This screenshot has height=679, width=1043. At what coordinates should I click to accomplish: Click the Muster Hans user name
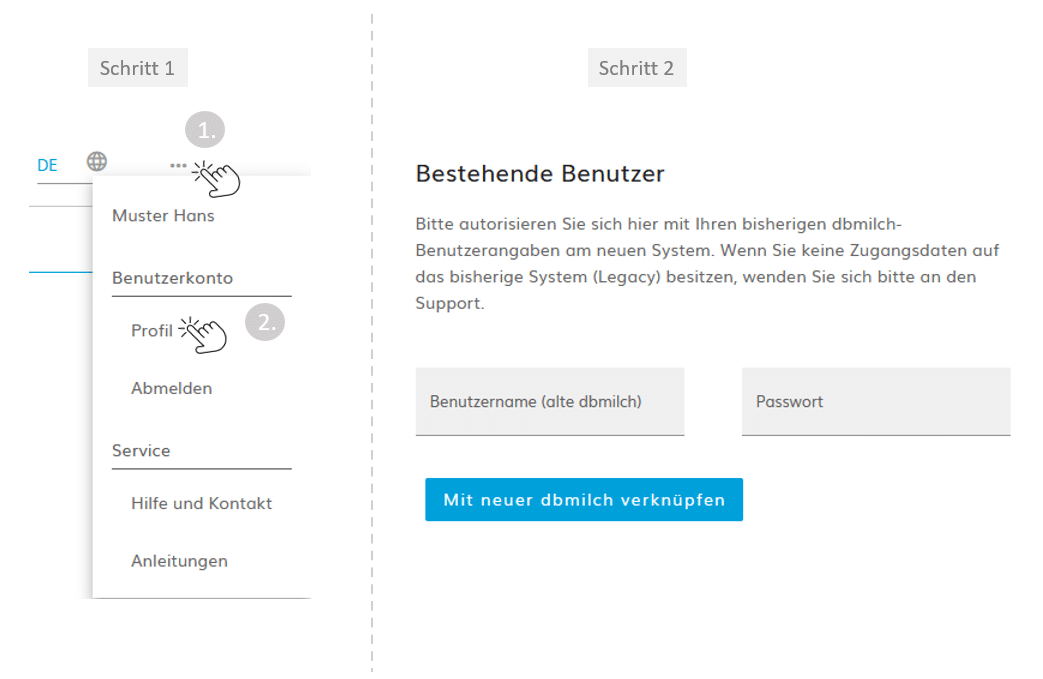point(163,215)
